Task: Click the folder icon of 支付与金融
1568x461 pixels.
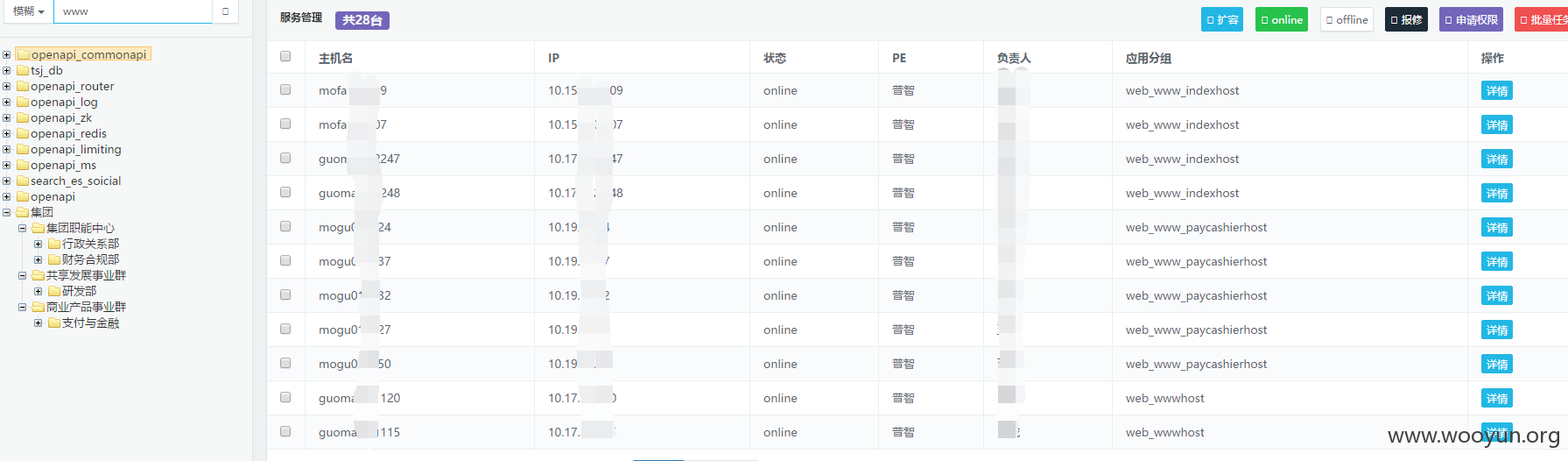Action: 54,323
